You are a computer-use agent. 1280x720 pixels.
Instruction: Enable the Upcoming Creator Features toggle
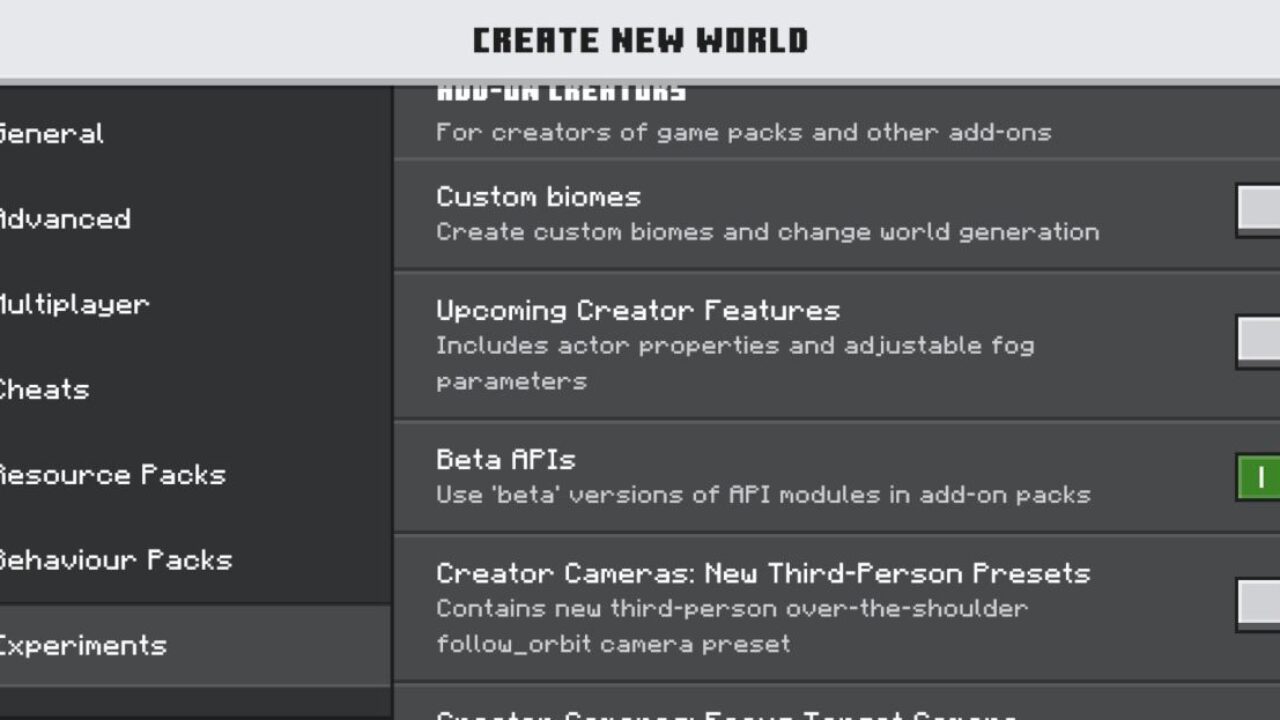1258,342
